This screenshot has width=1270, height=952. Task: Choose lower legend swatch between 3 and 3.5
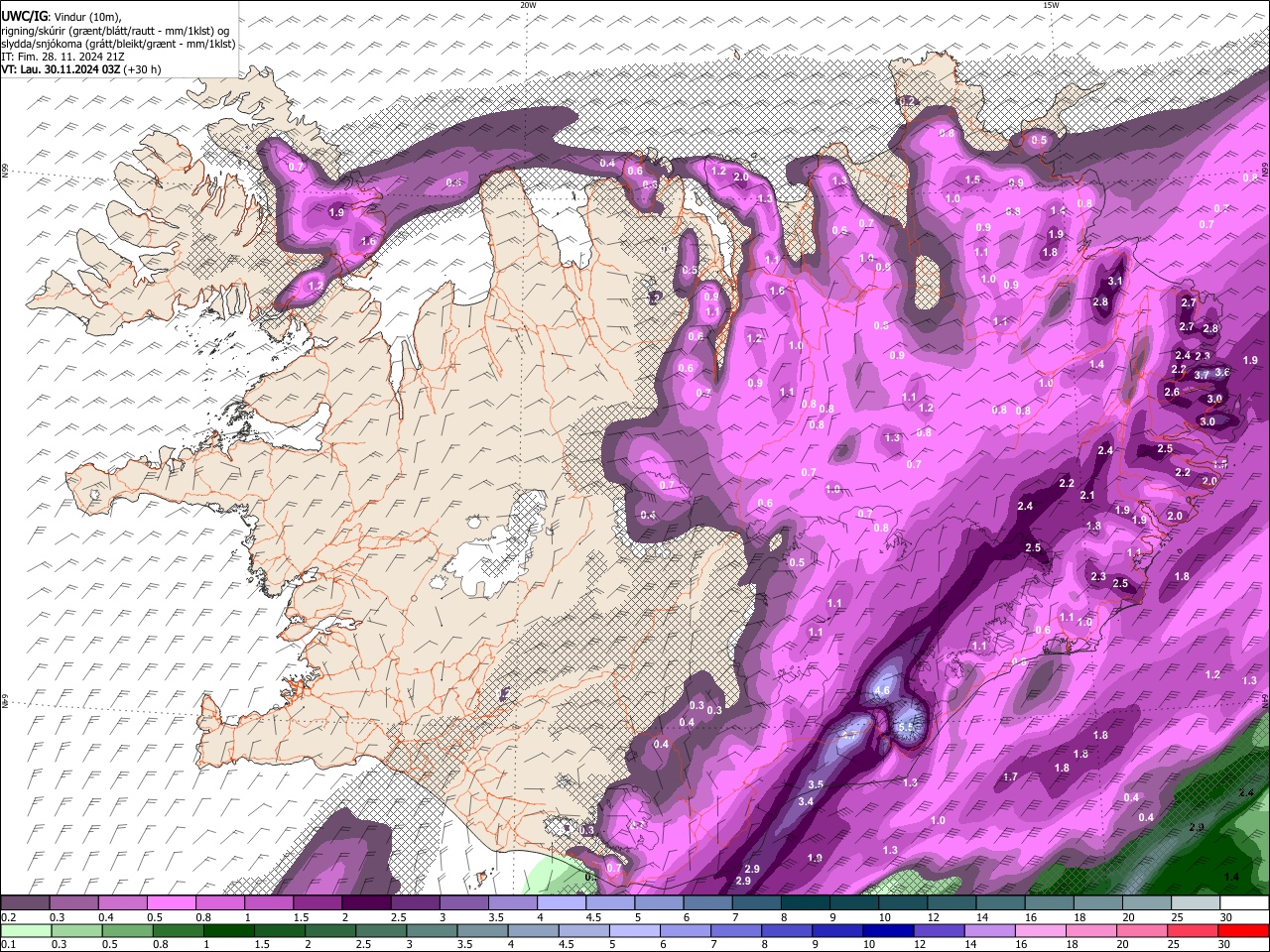point(432,931)
